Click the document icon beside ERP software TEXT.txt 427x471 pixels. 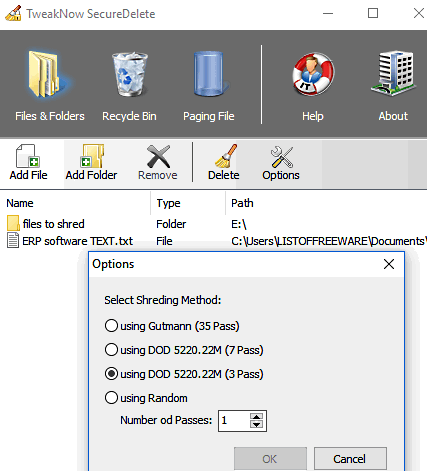[13, 241]
